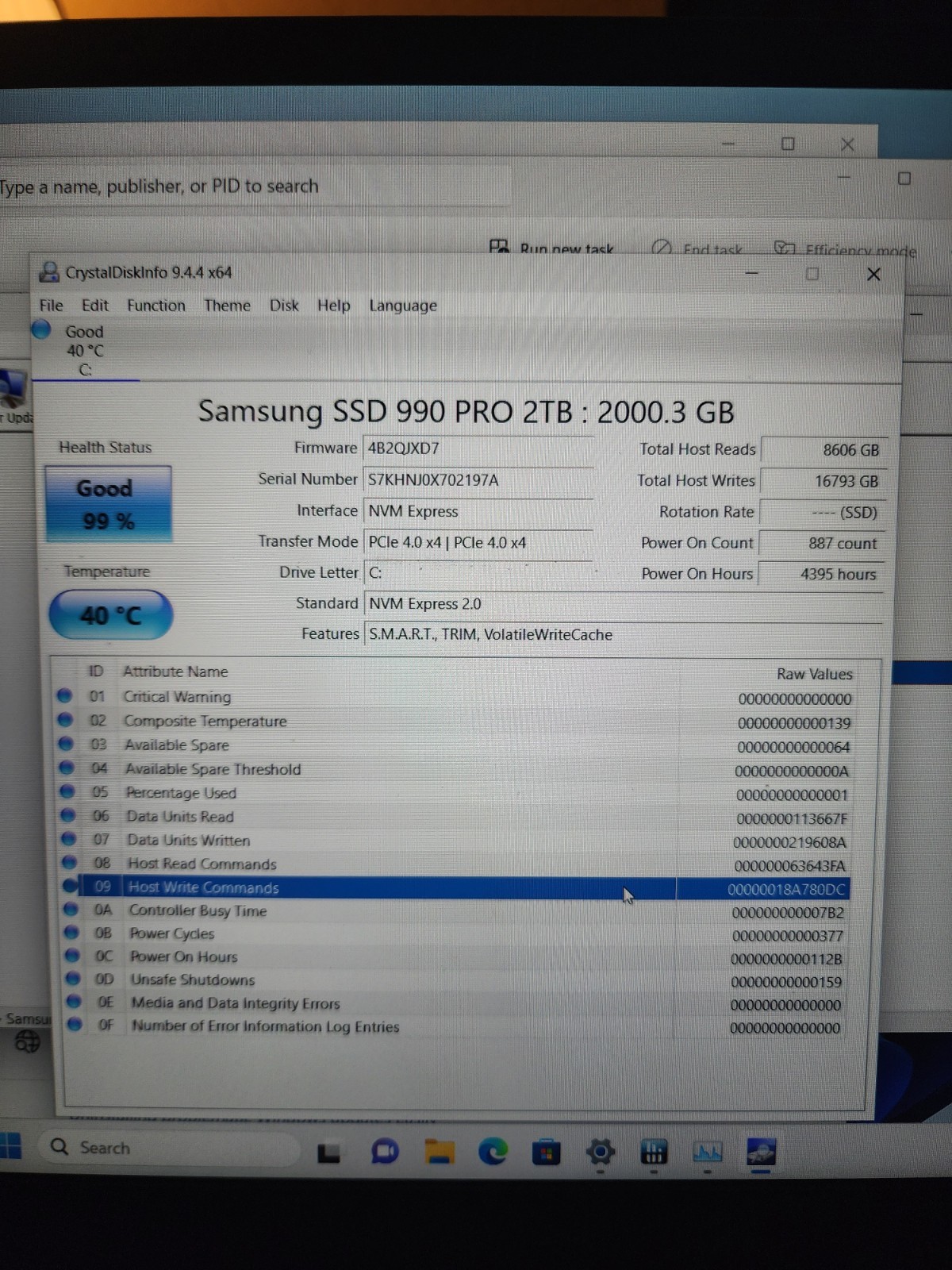Click the Serial Number field

478,479
